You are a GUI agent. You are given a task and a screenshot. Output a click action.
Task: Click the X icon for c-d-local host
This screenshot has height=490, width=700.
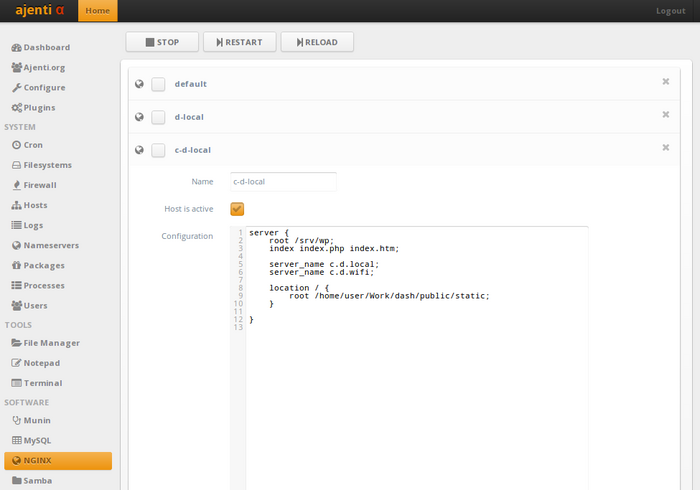click(x=666, y=148)
